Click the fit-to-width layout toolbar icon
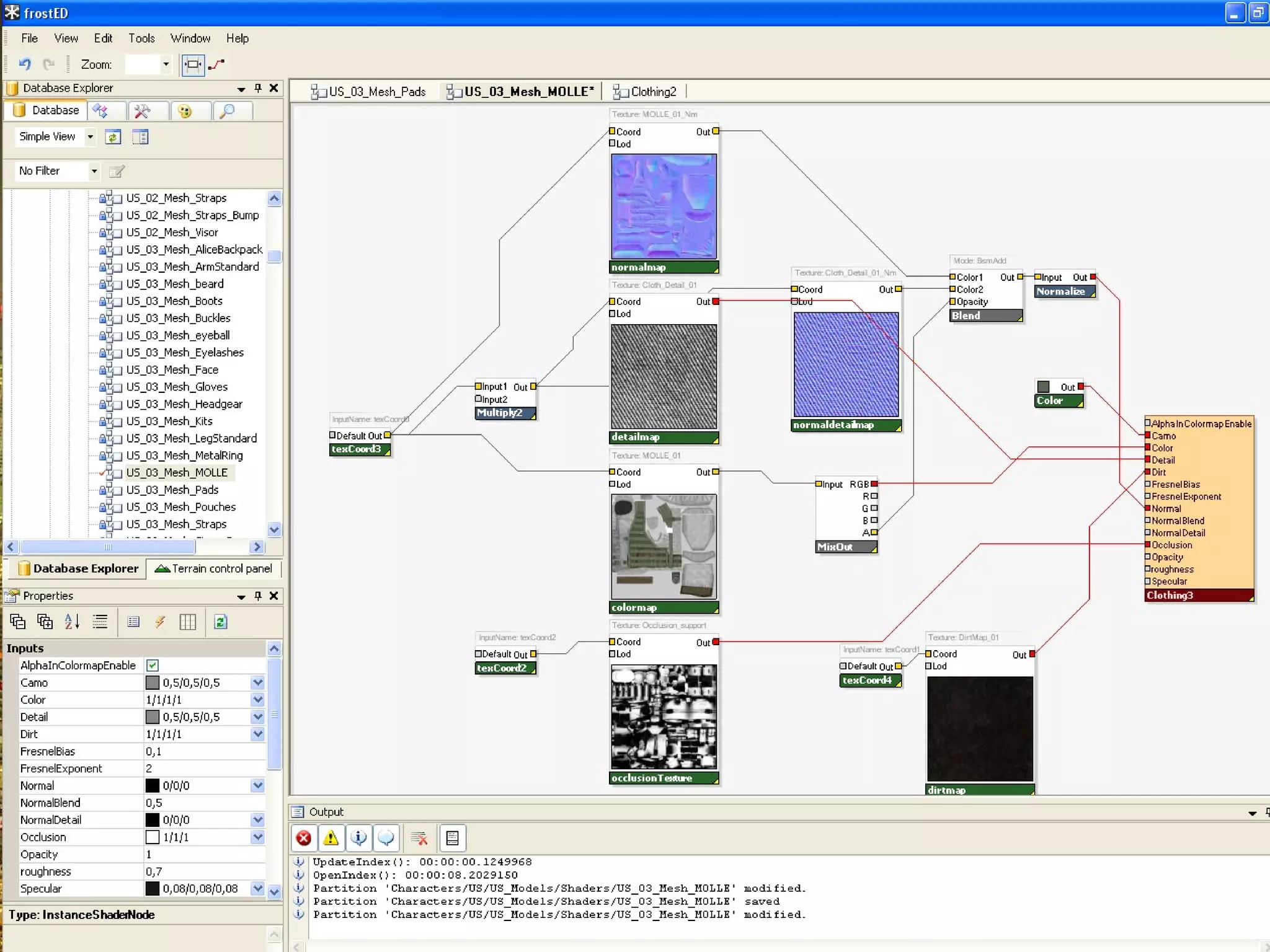 click(x=193, y=64)
